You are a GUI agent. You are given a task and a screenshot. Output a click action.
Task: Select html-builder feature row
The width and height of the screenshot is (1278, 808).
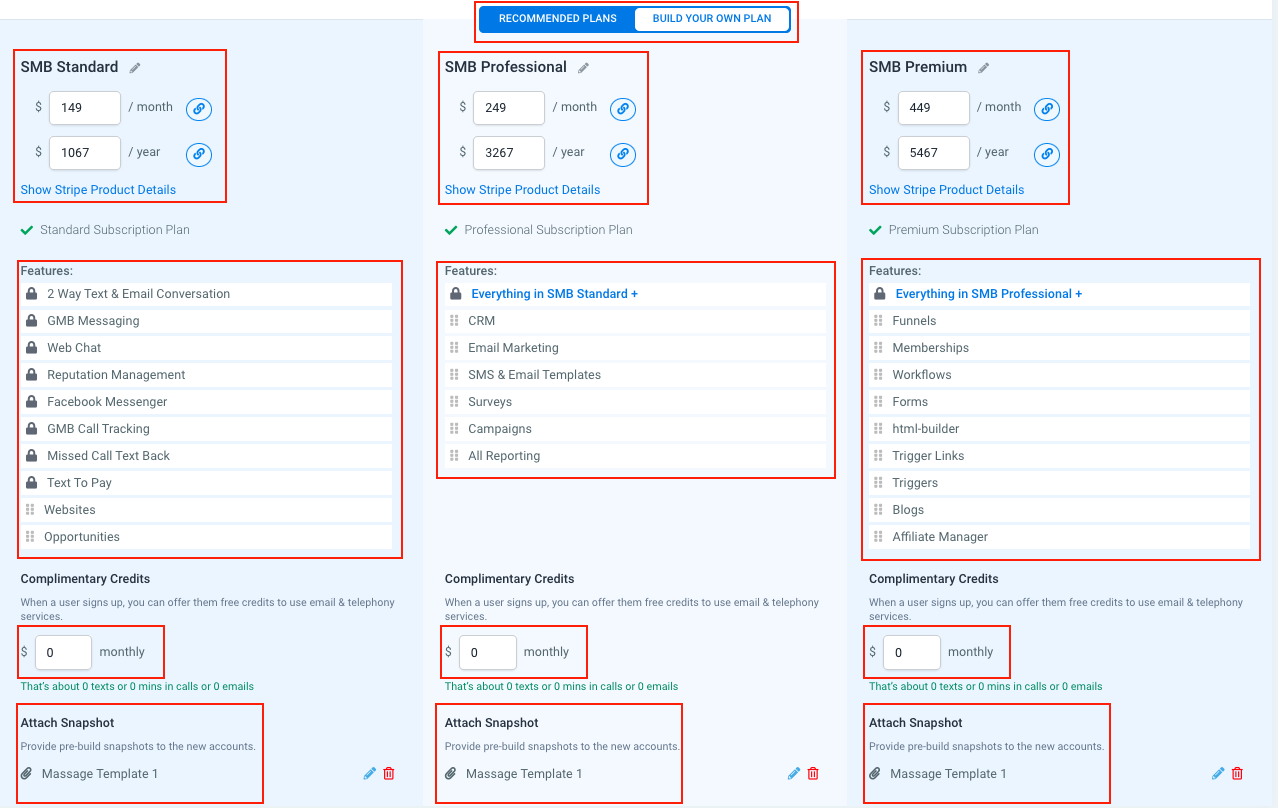pos(1060,429)
